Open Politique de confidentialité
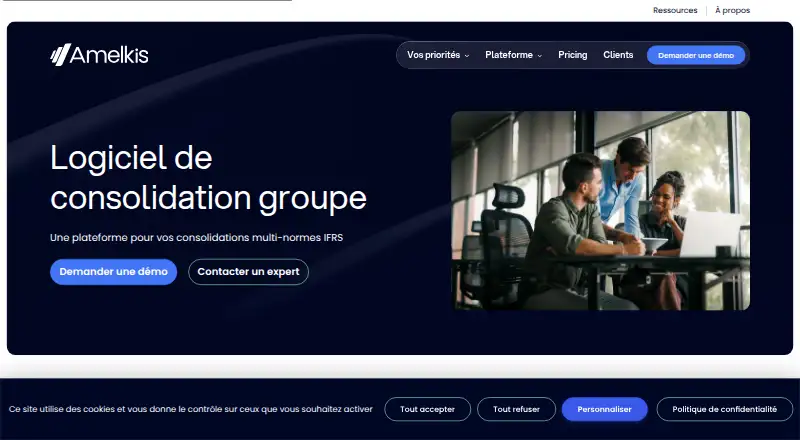The height and width of the screenshot is (440, 800). pos(724,409)
